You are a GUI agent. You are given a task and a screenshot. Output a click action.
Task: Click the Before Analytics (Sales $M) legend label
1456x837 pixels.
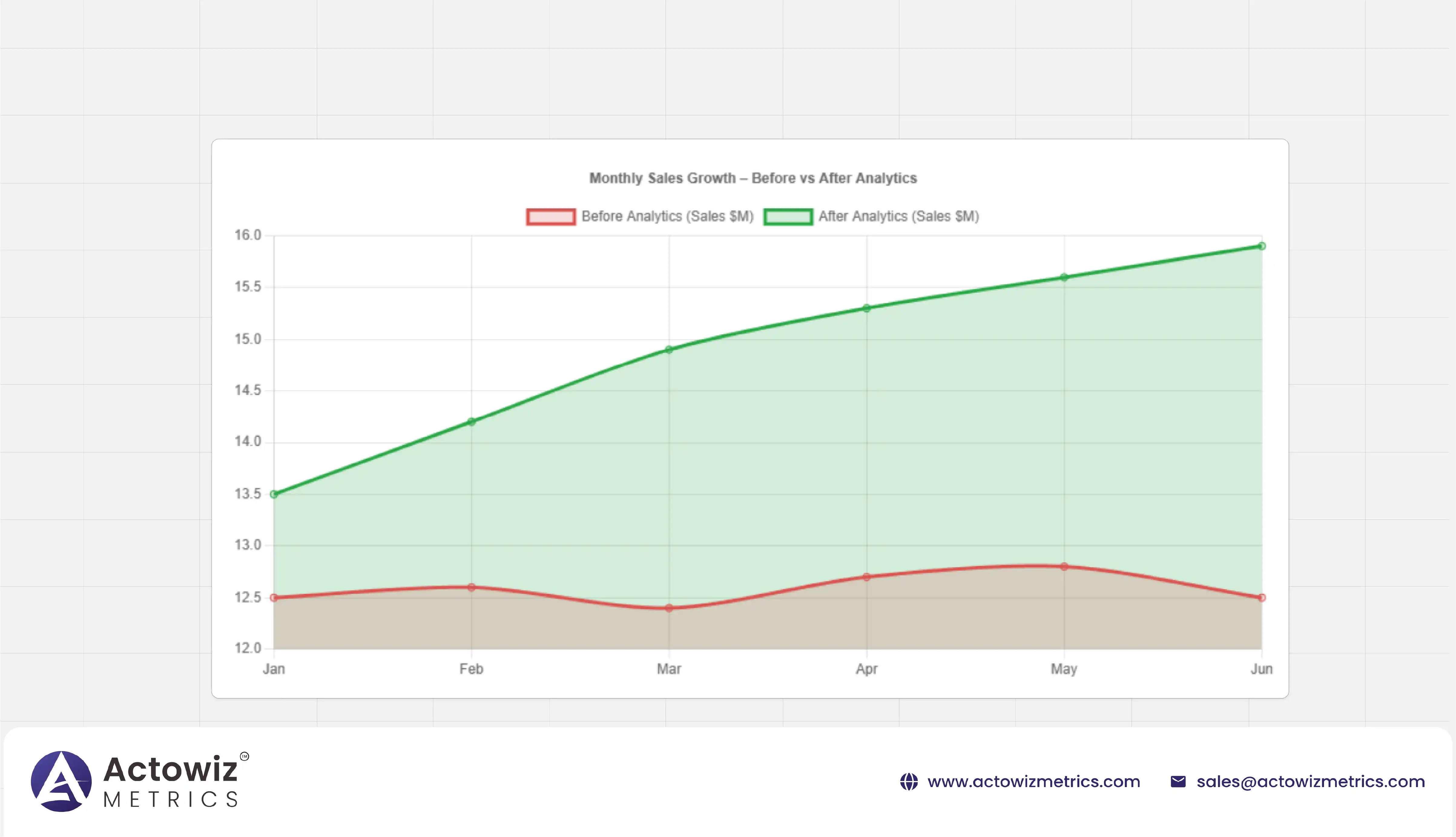667,217
